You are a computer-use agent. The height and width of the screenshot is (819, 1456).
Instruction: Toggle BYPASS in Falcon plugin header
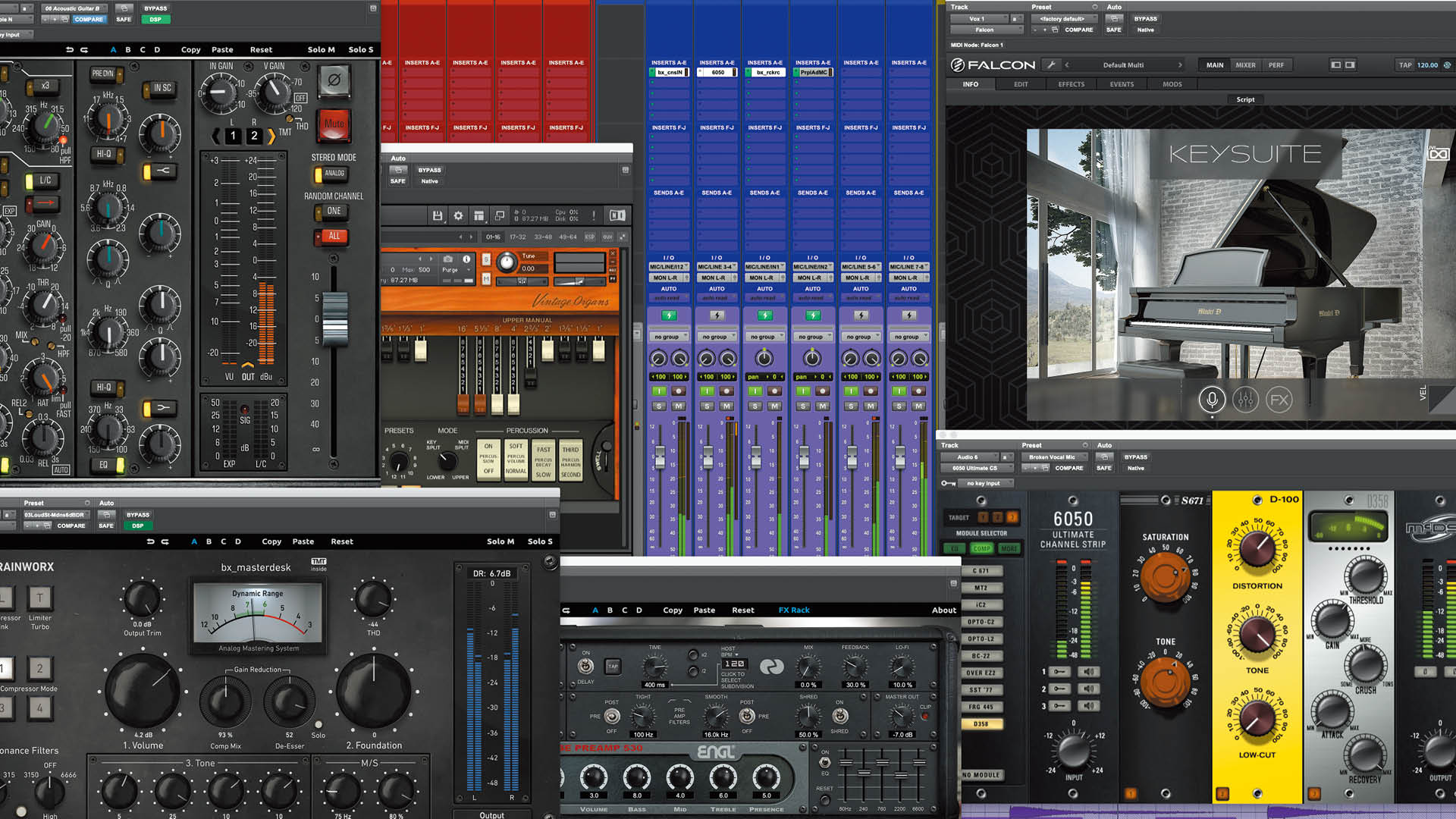coord(1145,19)
